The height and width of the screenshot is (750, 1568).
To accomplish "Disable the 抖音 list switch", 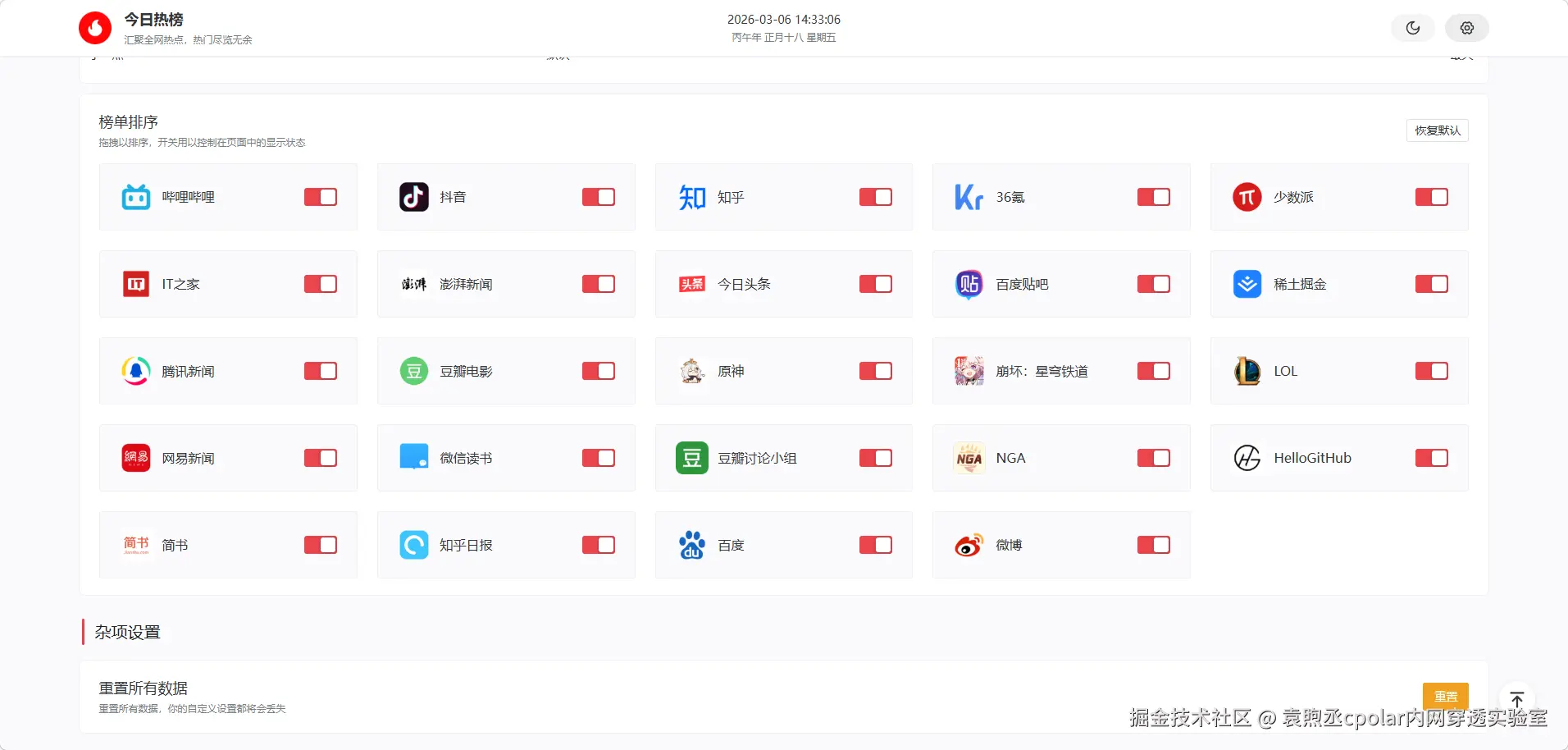I will click(599, 197).
